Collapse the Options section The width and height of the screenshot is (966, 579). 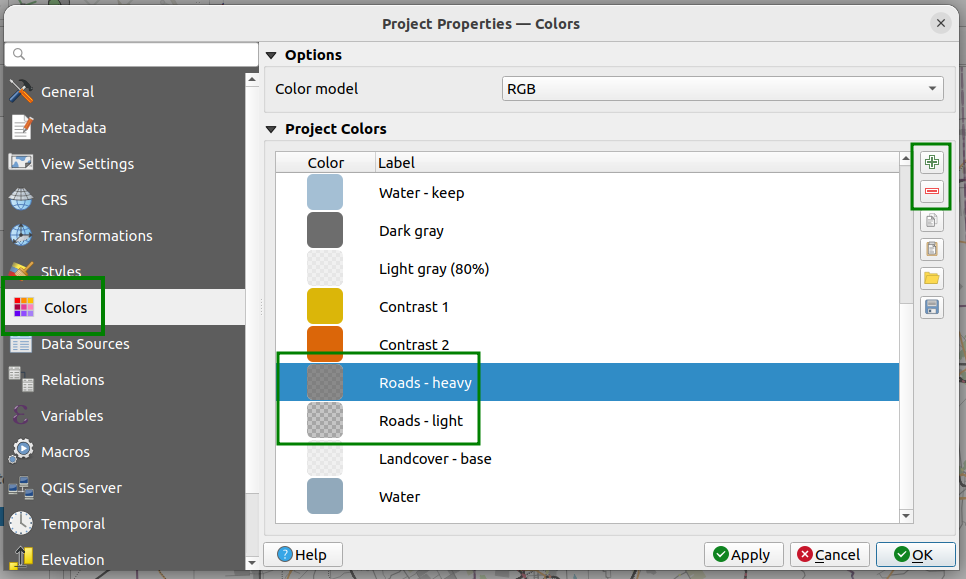click(x=271, y=55)
